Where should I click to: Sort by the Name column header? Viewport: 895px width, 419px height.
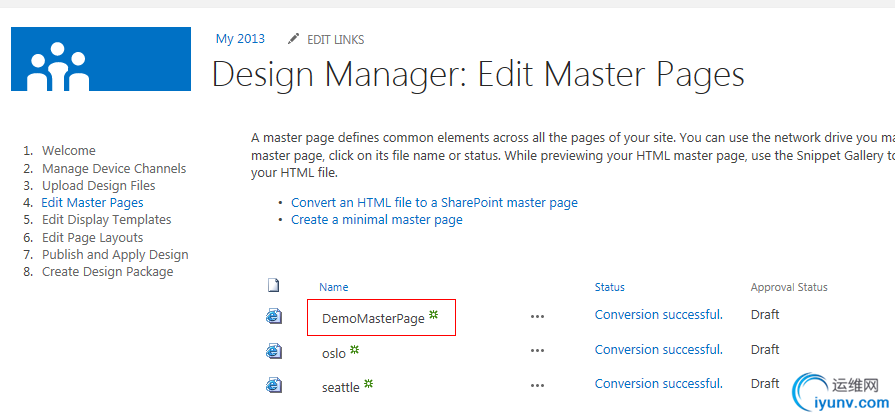coord(333,287)
